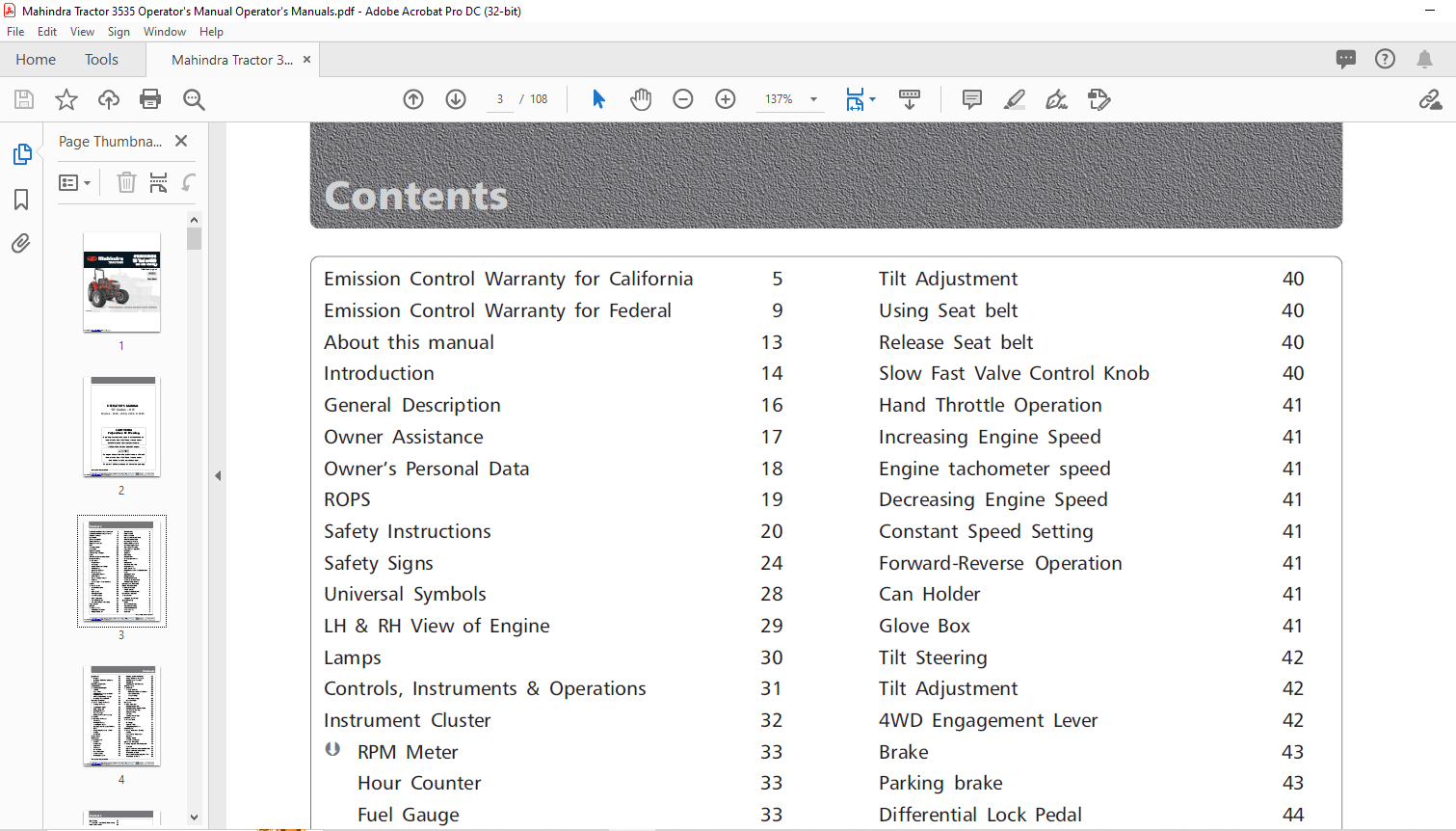Click 'Safety Instructions' contents entry

(408, 531)
